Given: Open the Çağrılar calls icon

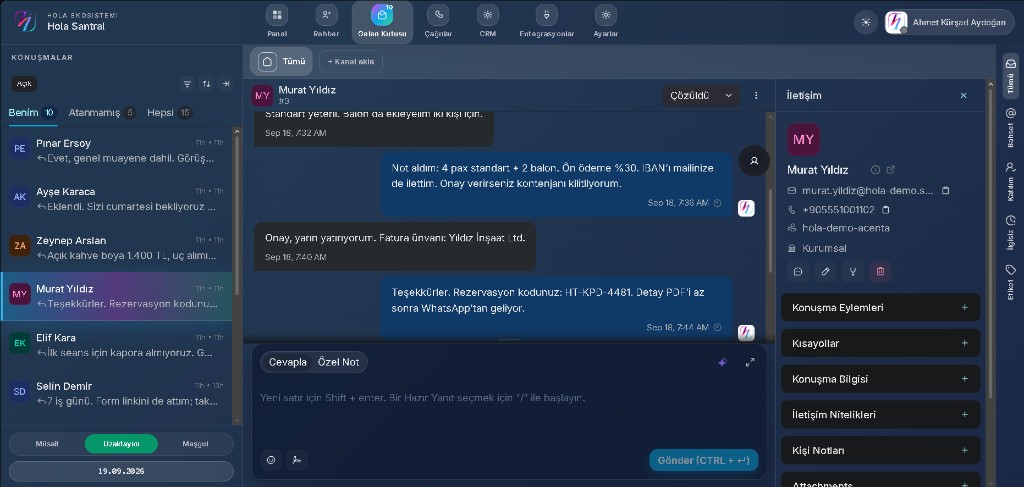Looking at the screenshot, I should (x=438, y=15).
